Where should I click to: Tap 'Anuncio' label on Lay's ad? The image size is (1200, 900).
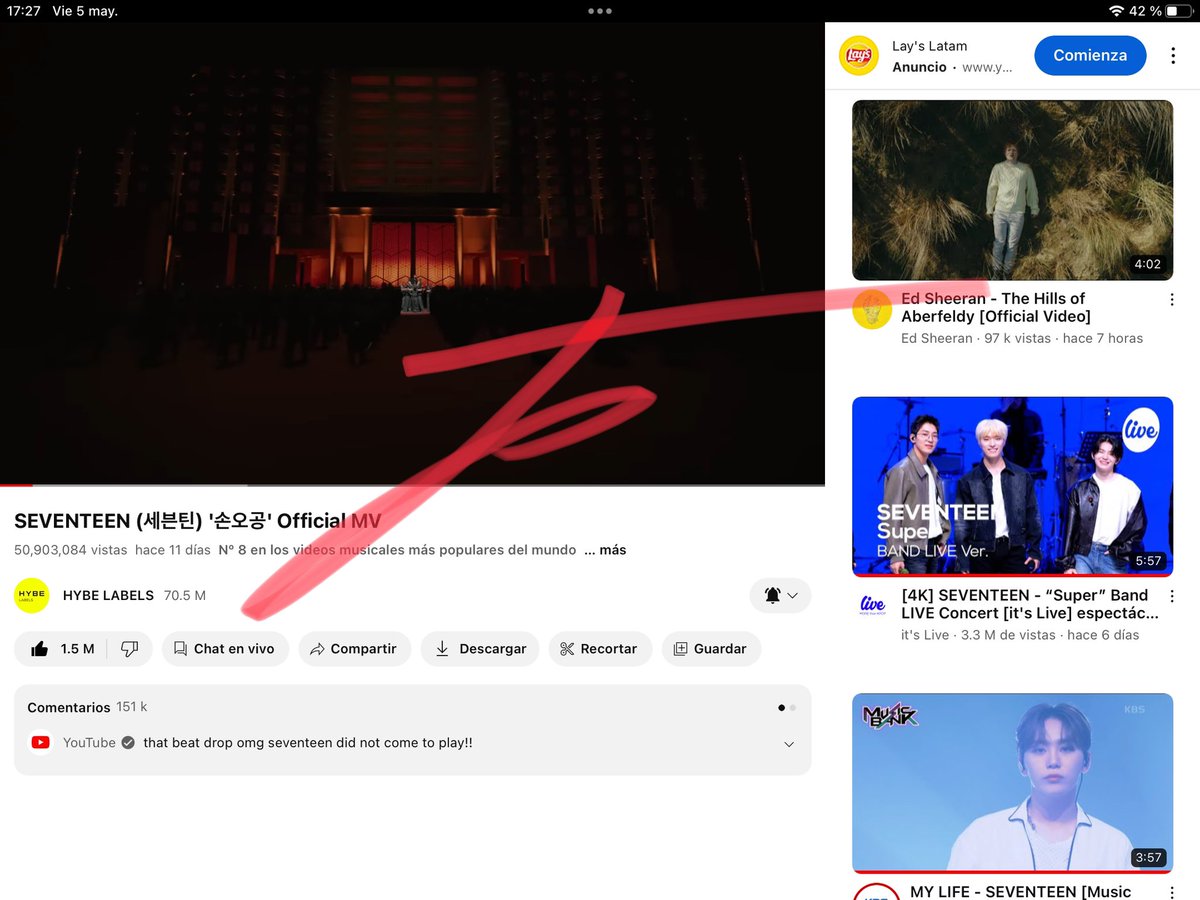click(919, 67)
